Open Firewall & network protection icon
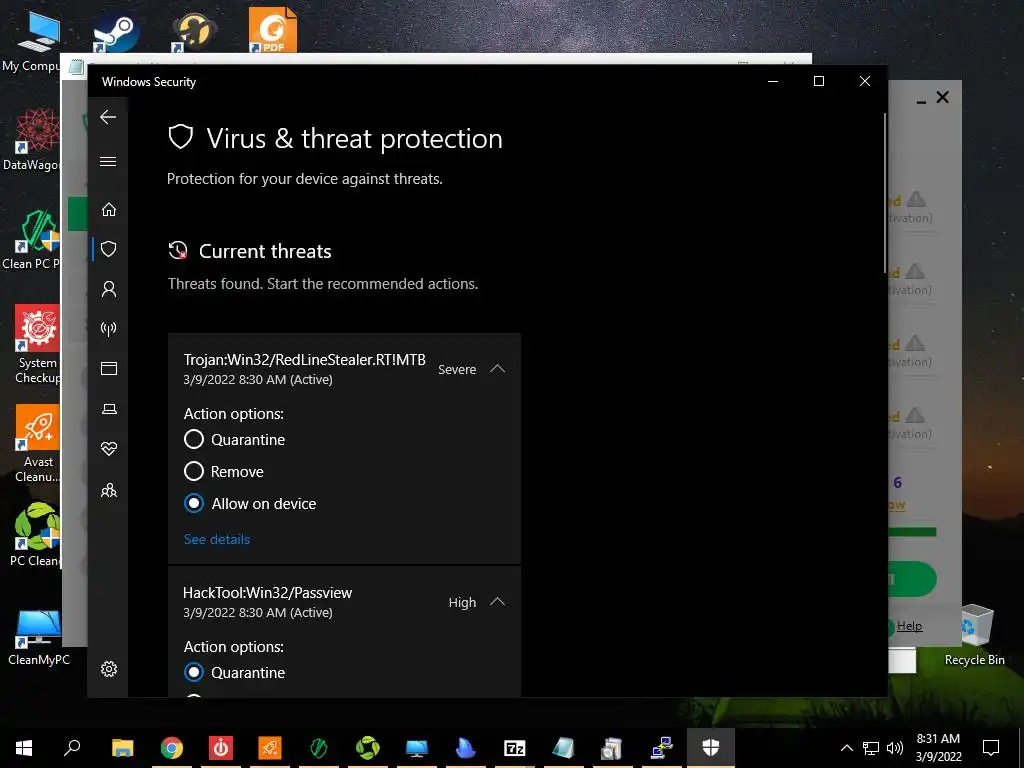Screen dimensions: 1024x768 pos(109,328)
